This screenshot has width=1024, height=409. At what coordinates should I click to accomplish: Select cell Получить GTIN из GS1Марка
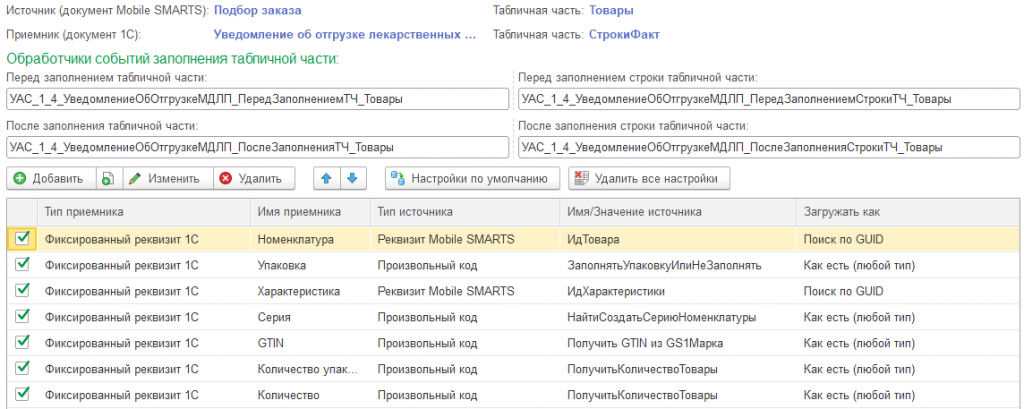(x=678, y=342)
